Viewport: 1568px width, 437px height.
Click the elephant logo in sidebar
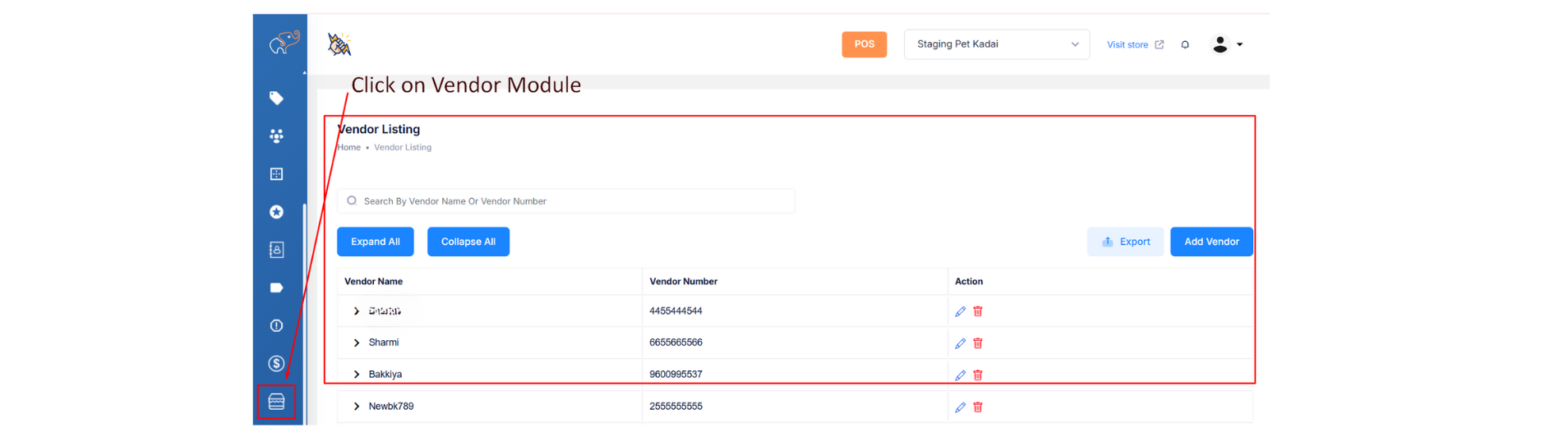pos(284,42)
